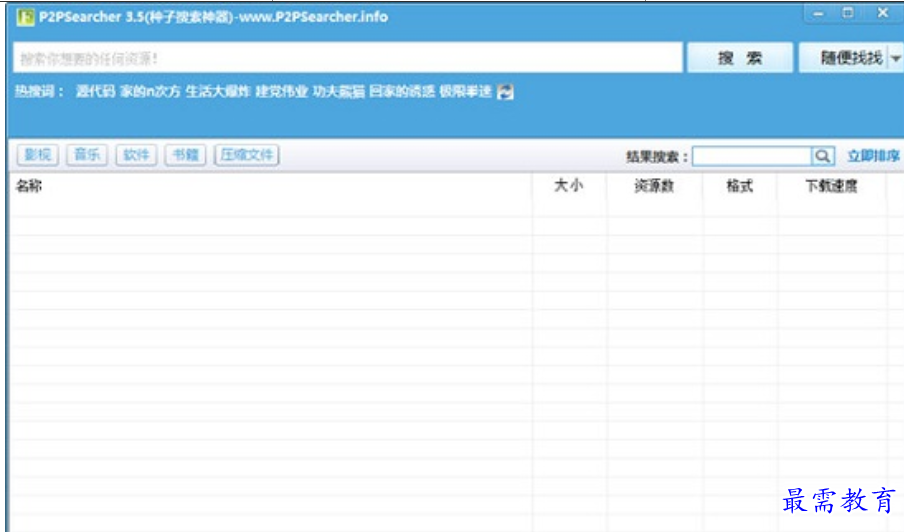This screenshot has height=532, width=904.
Task: Sort by the 大小 column header
Action: tap(568, 186)
